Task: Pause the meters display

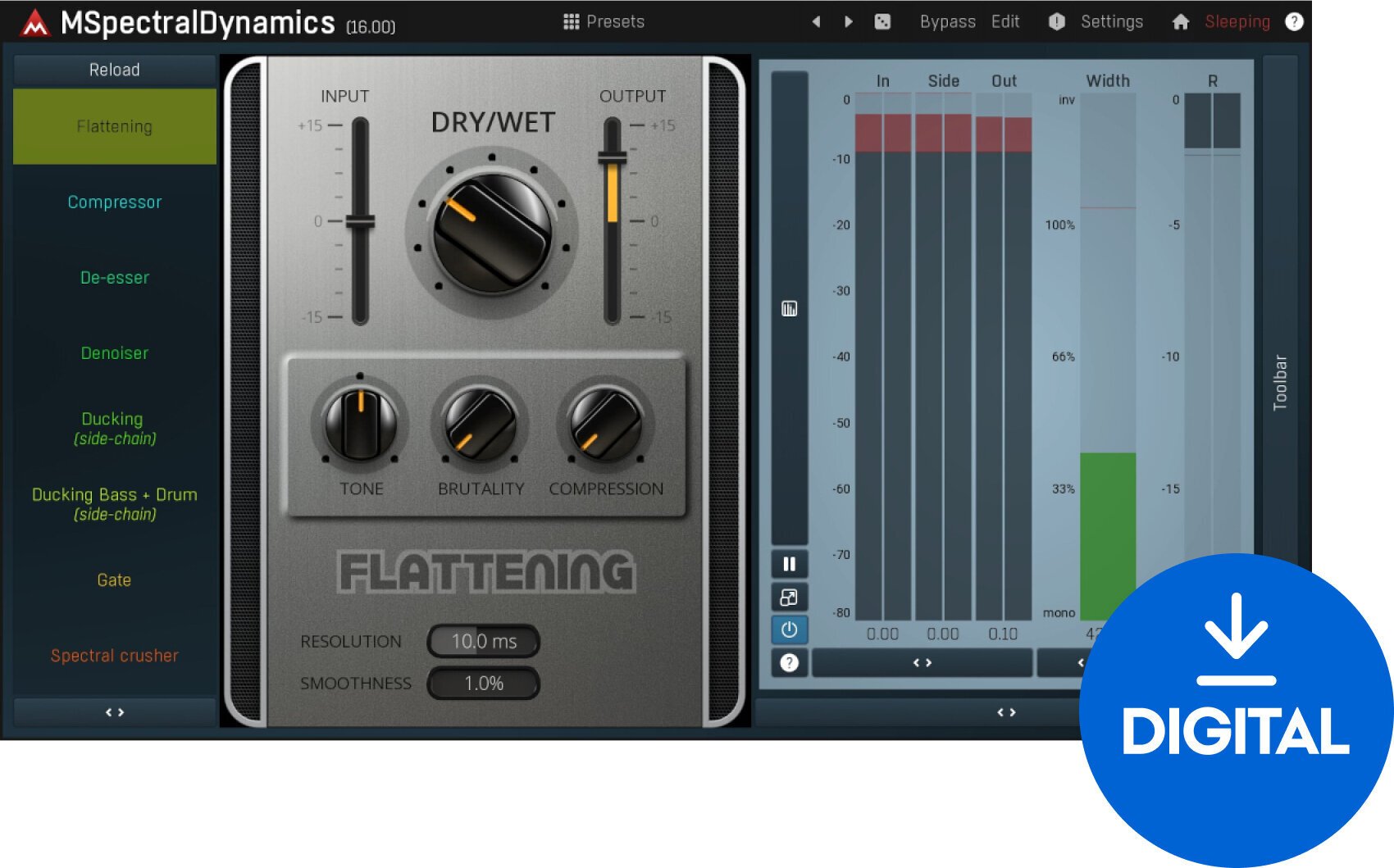Action: coord(789,564)
